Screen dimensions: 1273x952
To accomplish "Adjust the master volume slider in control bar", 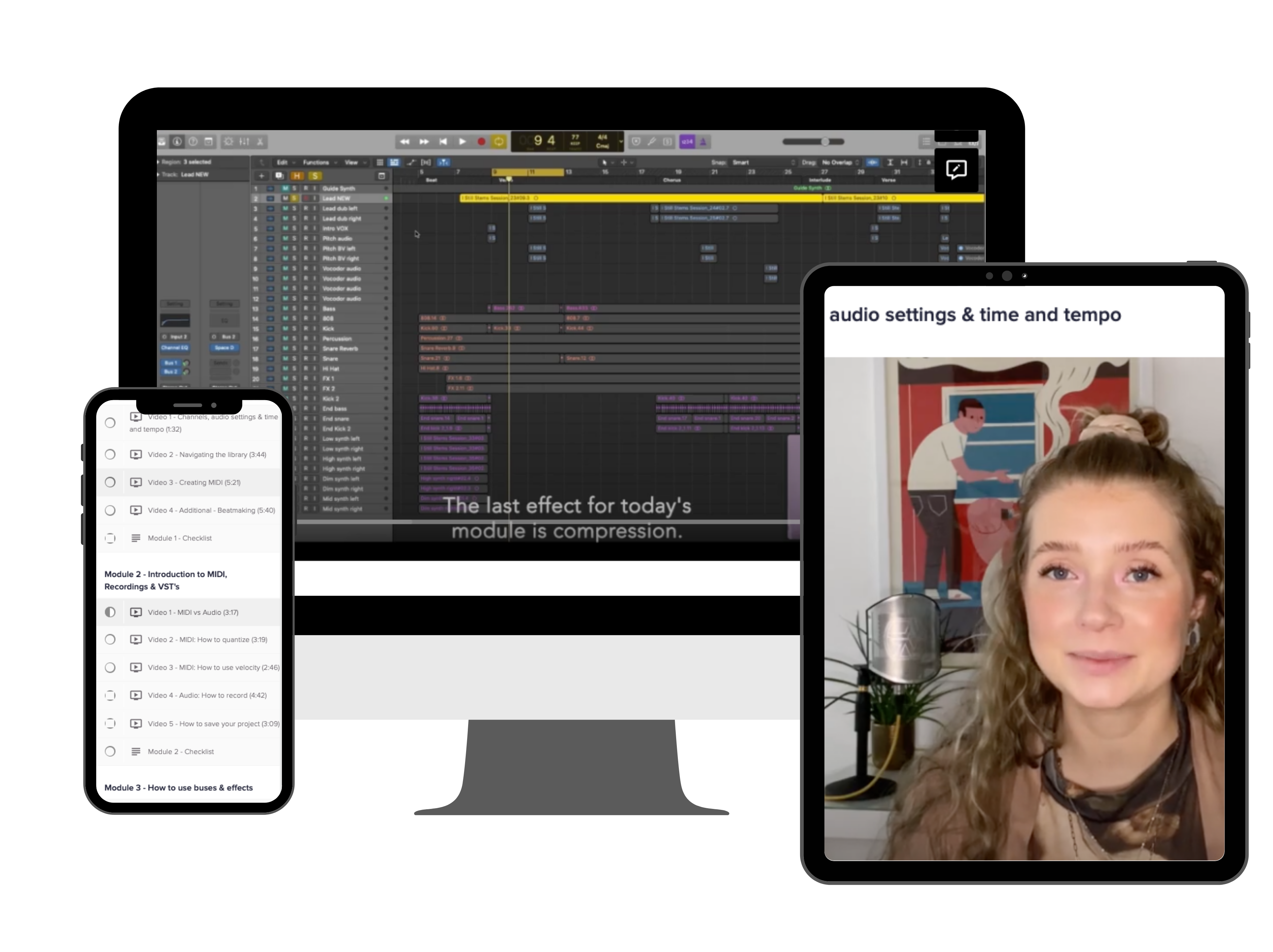I will [813, 142].
